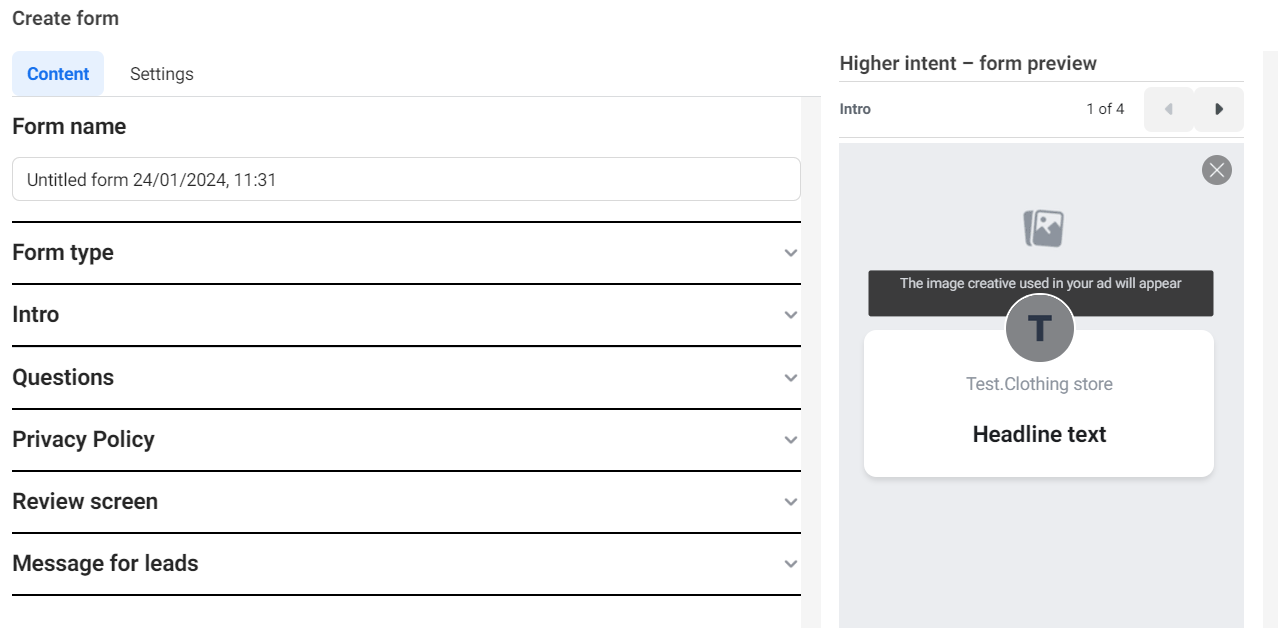Click the image placeholder icon in the preview
Screen dimensions: 1278x628
tap(1041, 227)
